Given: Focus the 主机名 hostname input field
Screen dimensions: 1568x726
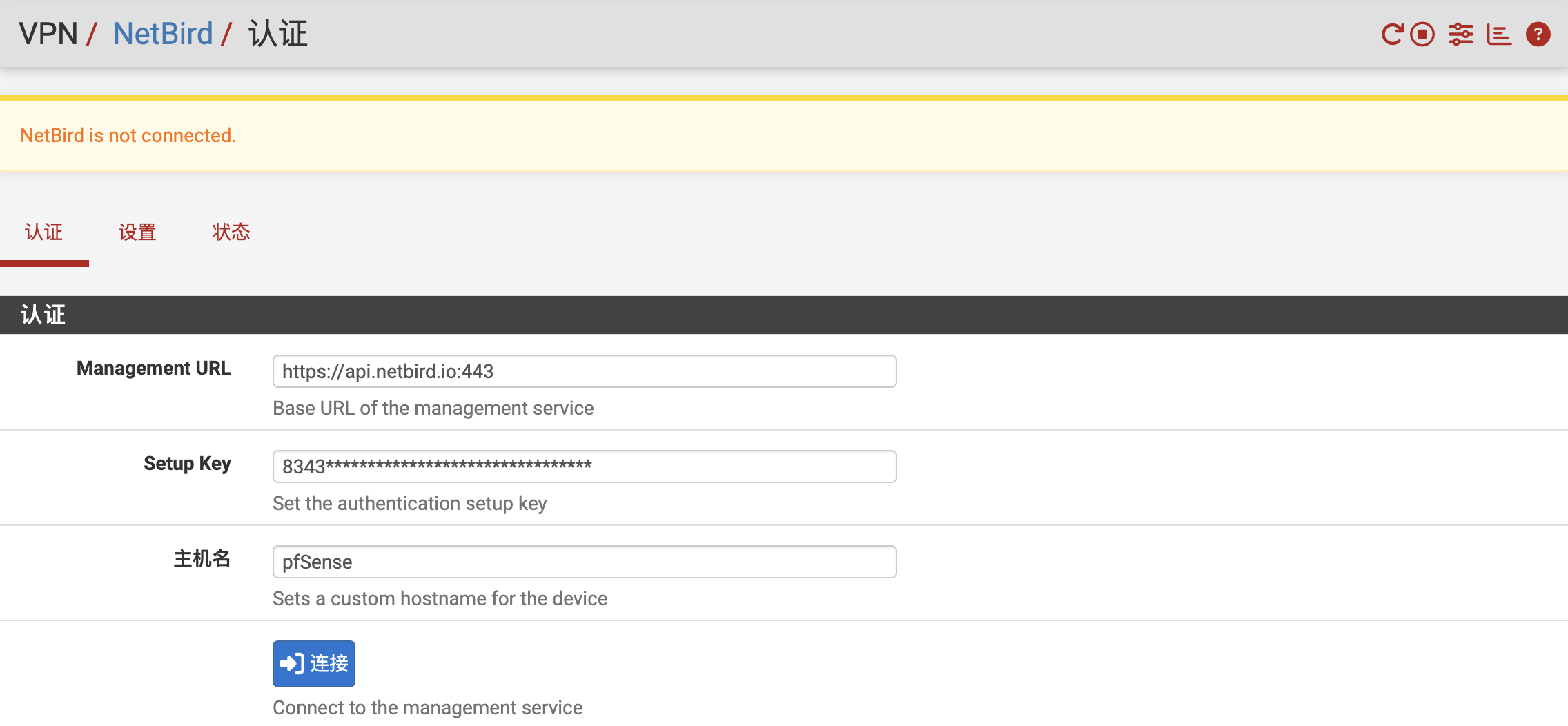Looking at the screenshot, I should [x=585, y=562].
